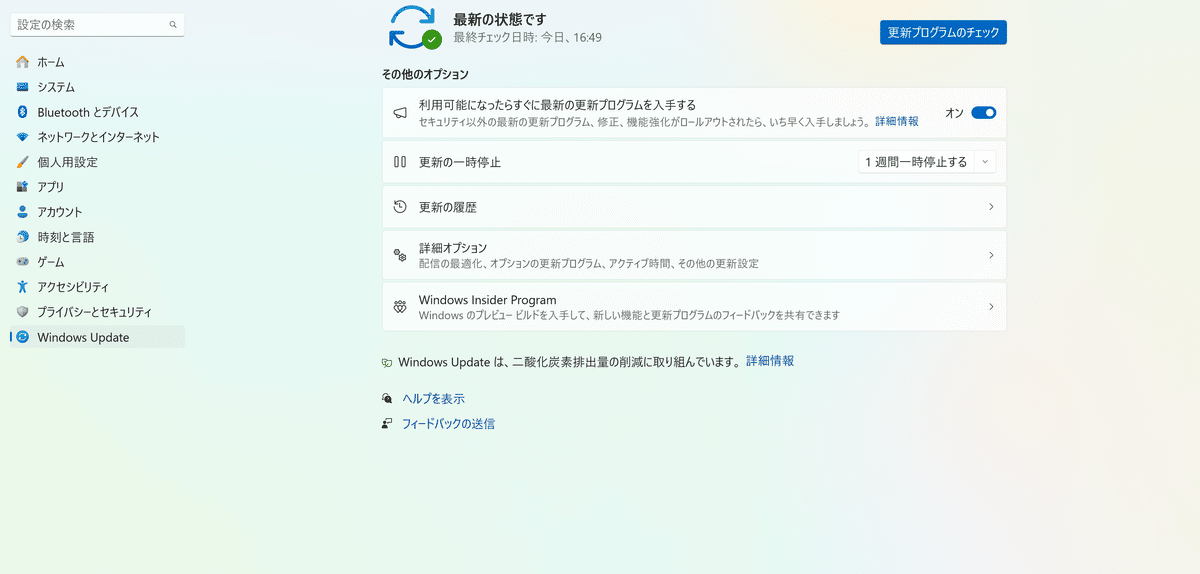Open ネットワークとインターネット section
This screenshot has height=574, width=1200.
click(98, 137)
